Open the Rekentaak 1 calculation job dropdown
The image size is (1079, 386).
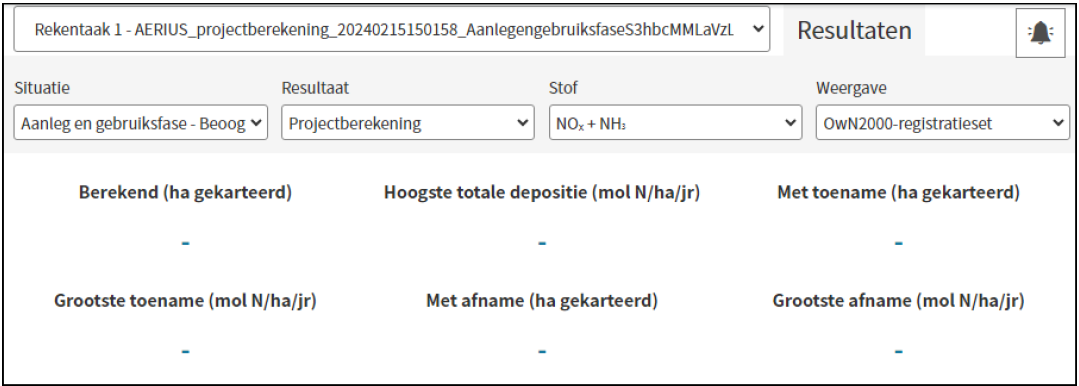click(x=392, y=29)
